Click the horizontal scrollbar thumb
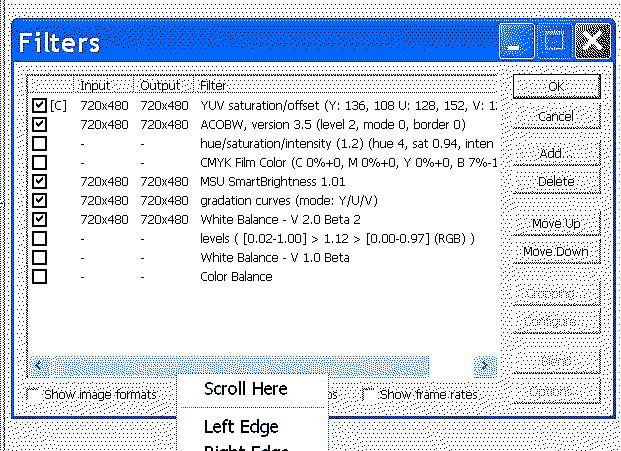The height and width of the screenshot is (451, 621). tap(240, 365)
